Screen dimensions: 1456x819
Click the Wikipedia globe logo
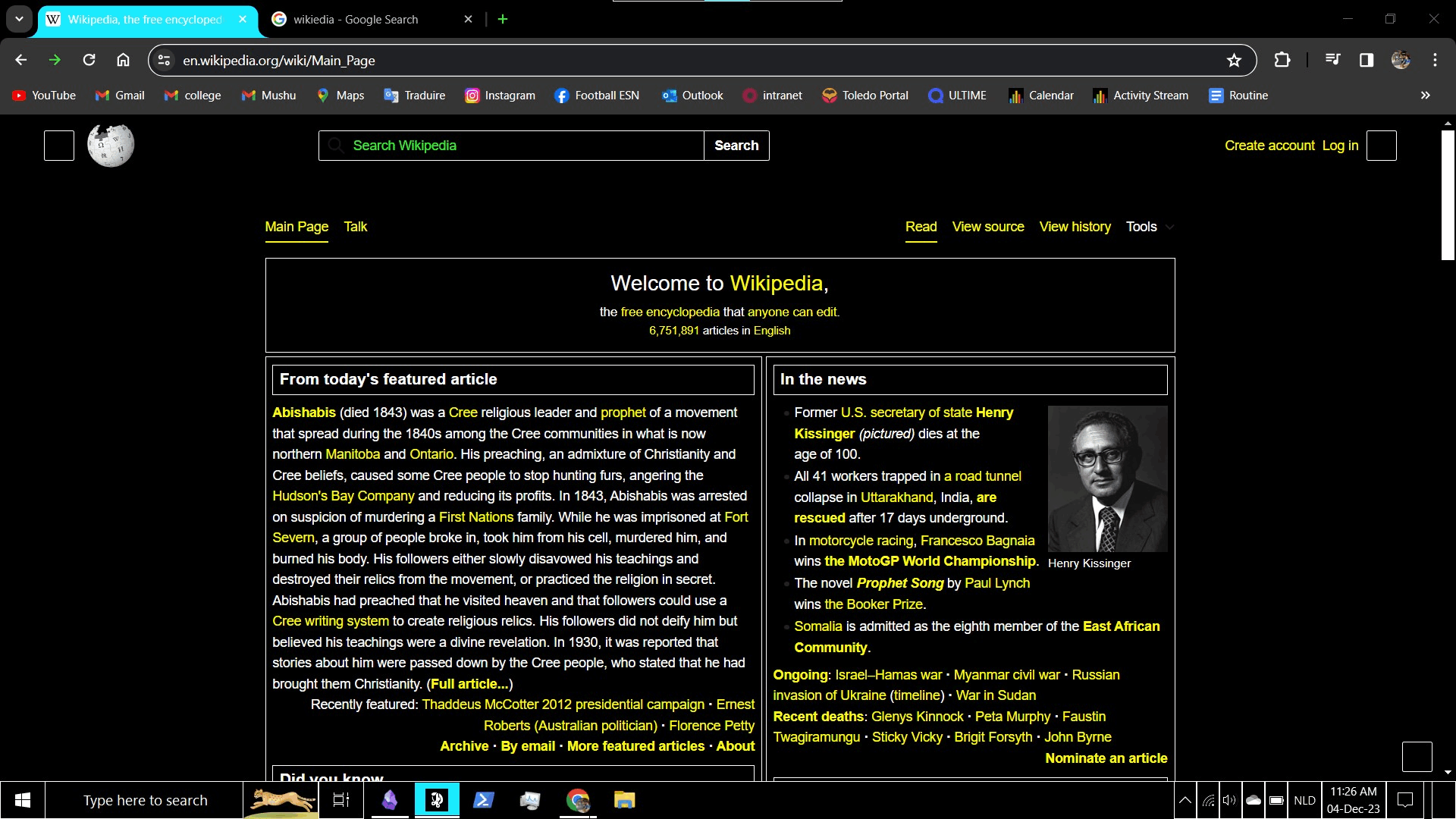coord(111,145)
